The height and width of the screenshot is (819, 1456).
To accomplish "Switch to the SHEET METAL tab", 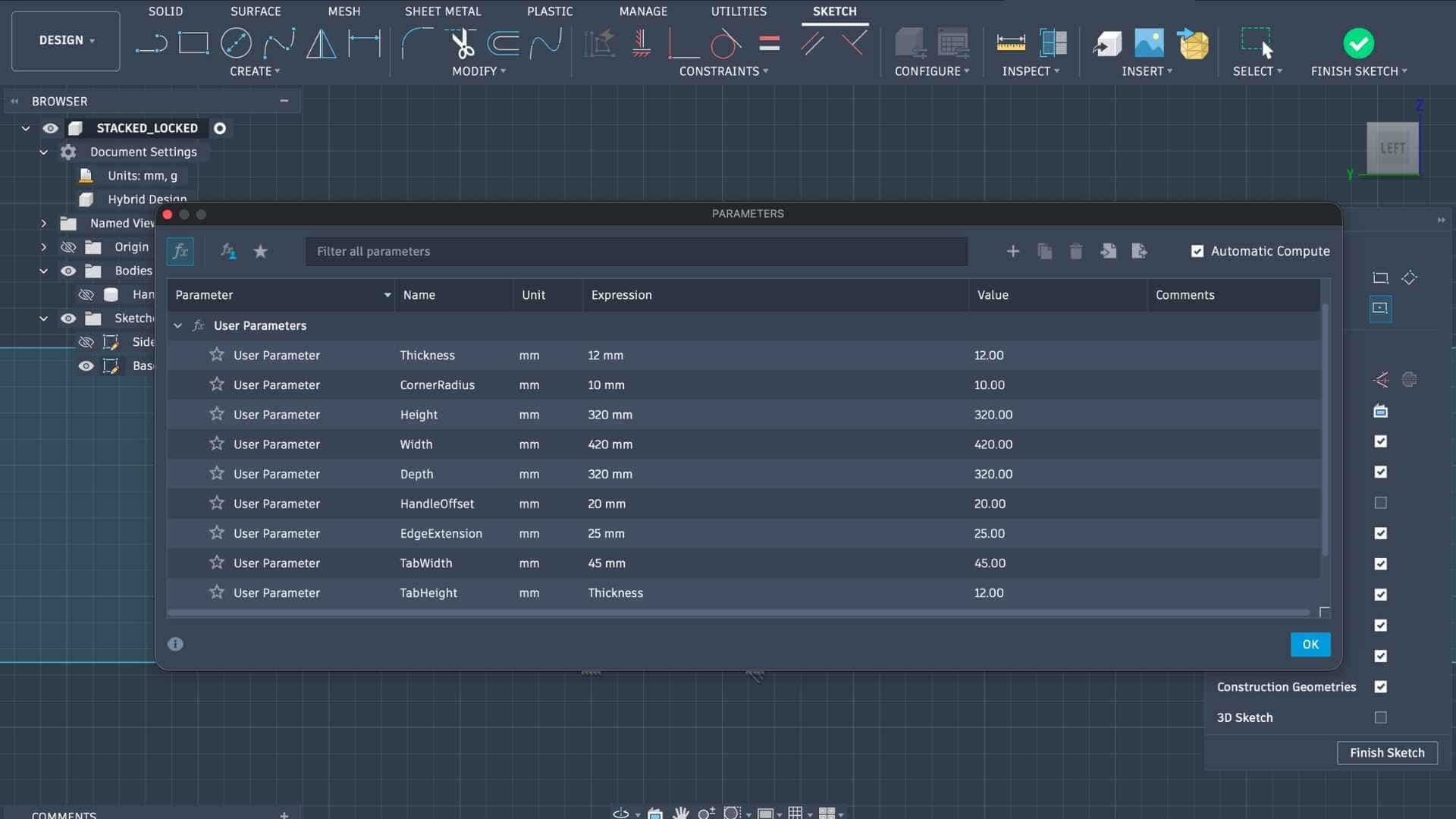I will click(442, 11).
